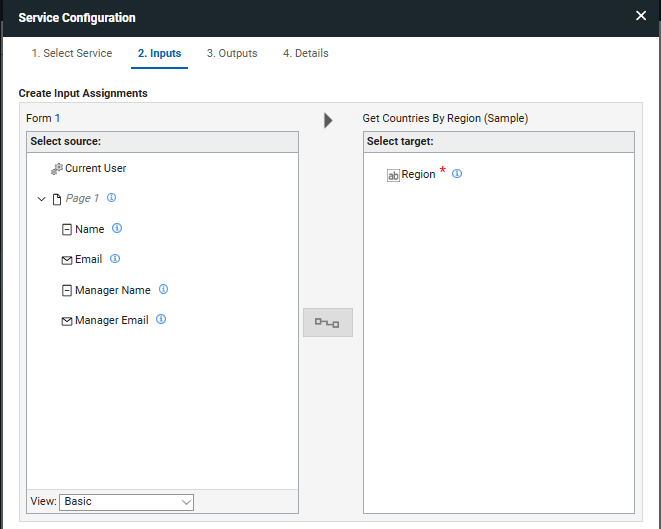Go to the Details tab

click(305, 53)
